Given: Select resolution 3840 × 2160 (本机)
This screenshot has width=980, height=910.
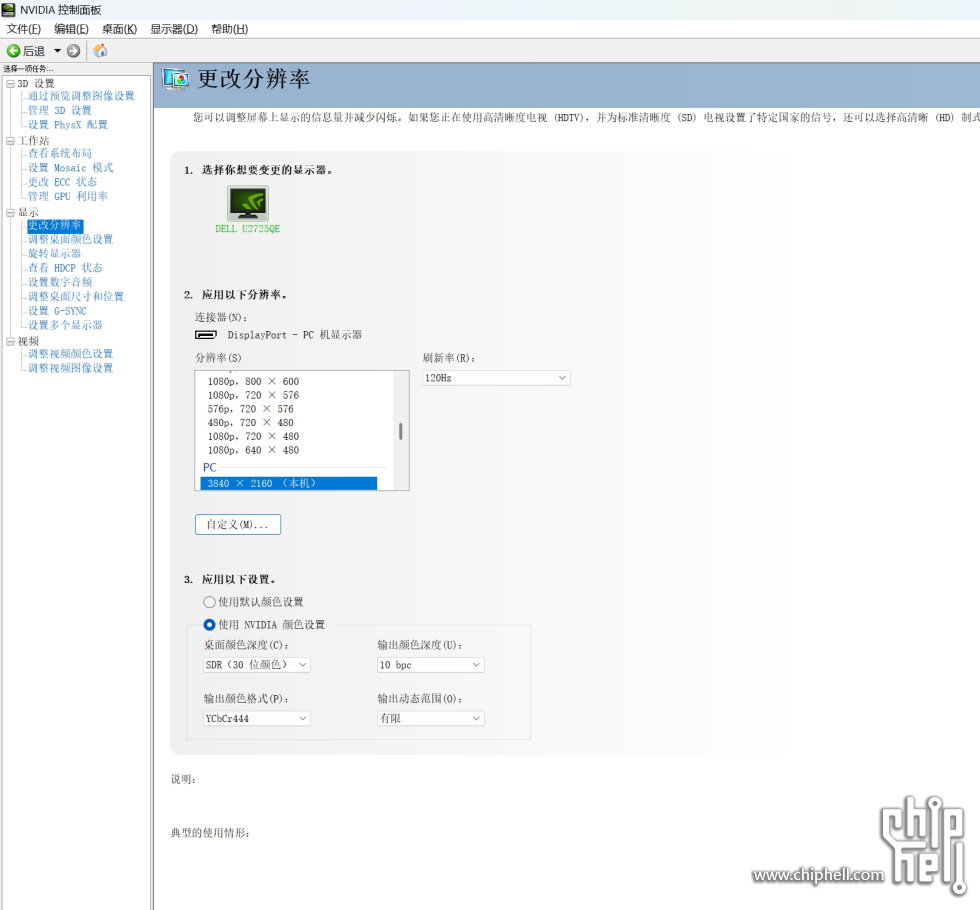Looking at the screenshot, I should (289, 483).
